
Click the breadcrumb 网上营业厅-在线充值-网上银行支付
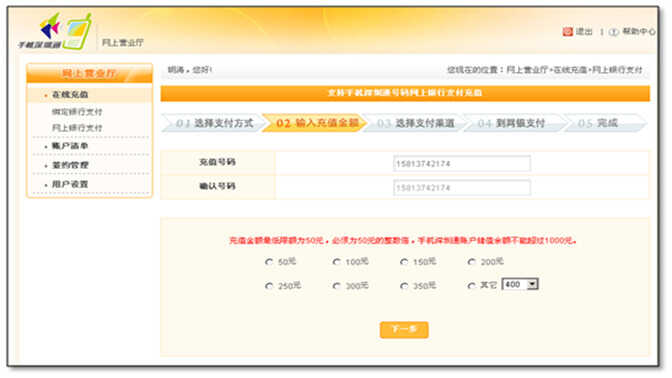pos(574,70)
